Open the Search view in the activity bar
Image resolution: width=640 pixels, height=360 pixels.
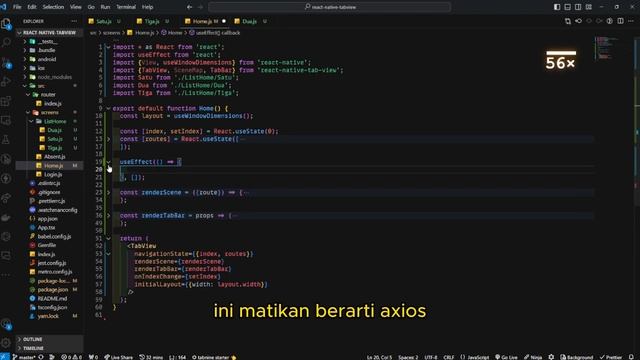click(x=6, y=42)
